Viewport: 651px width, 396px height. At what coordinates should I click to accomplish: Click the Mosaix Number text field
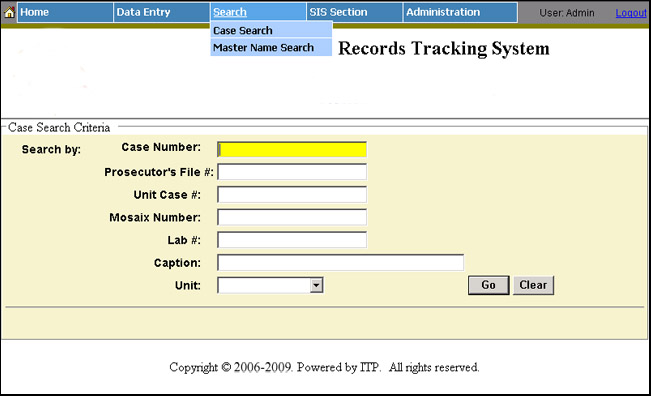pyautogui.click(x=292, y=217)
